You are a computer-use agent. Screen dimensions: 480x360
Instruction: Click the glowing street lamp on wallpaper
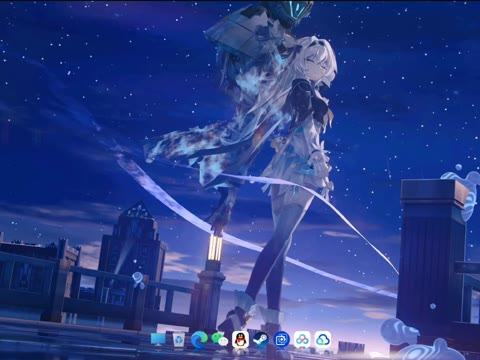216,248
